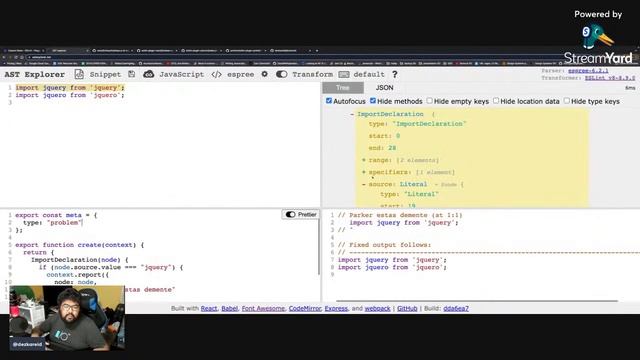Open the GitHub footer link
The image size is (640, 360).
[x=407, y=309]
